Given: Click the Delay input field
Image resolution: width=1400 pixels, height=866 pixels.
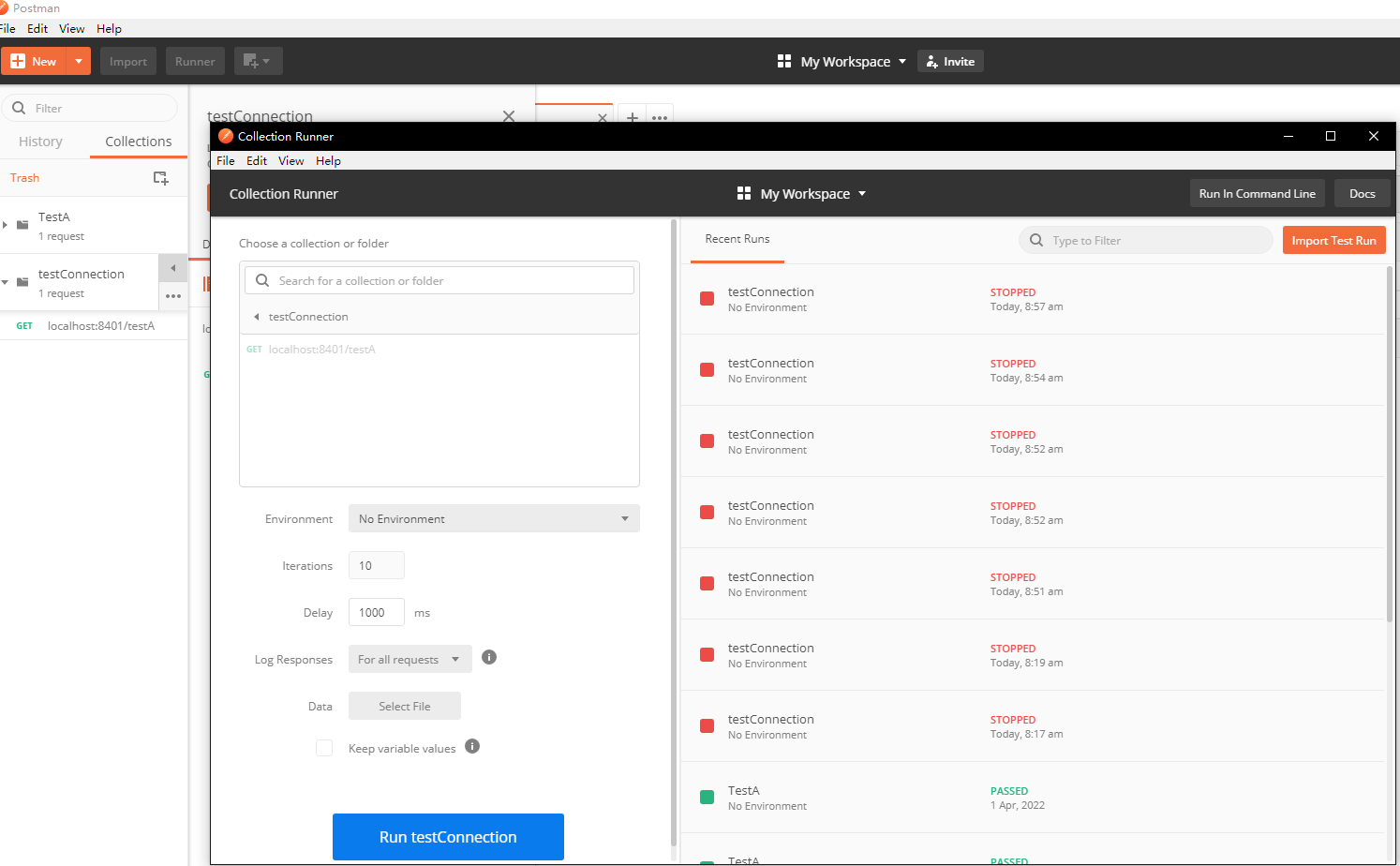Looking at the screenshot, I should [377, 612].
